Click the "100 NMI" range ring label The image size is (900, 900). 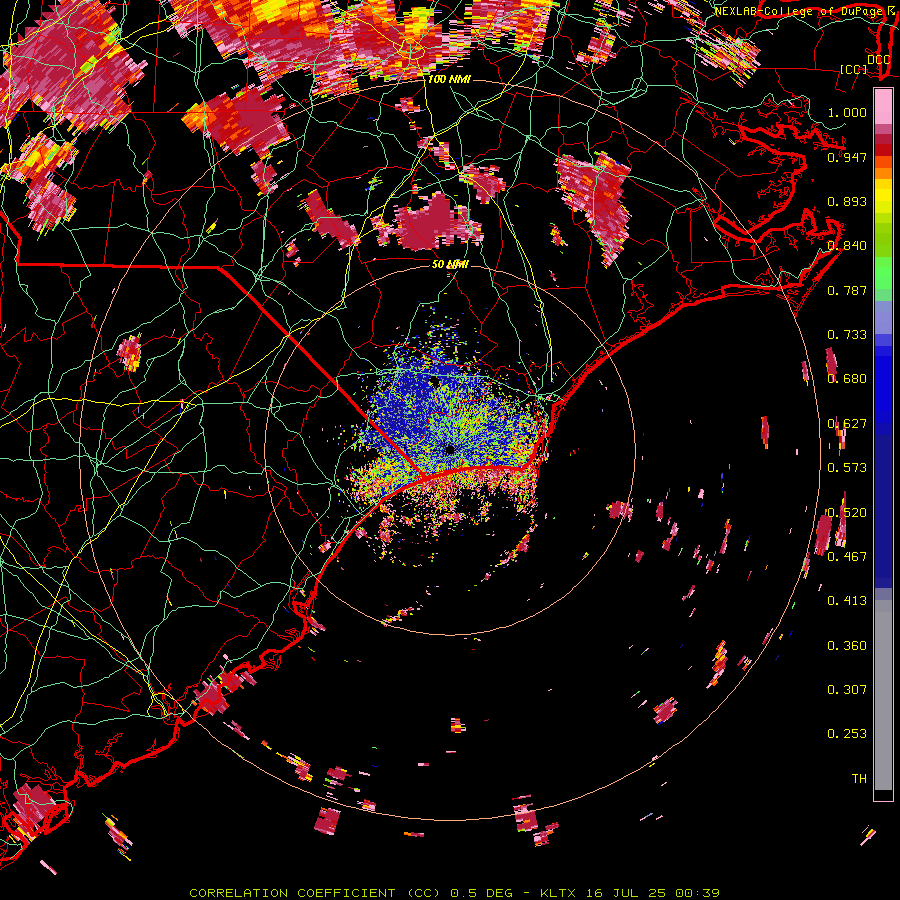(x=449, y=79)
